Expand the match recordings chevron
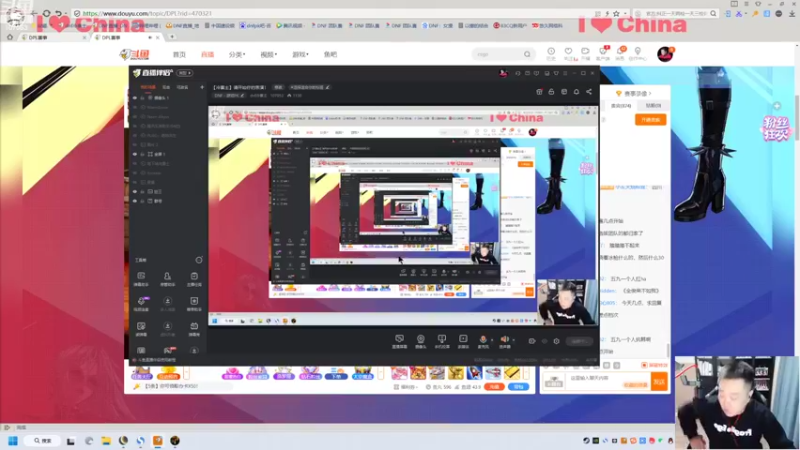The image size is (800, 450). [x=651, y=93]
